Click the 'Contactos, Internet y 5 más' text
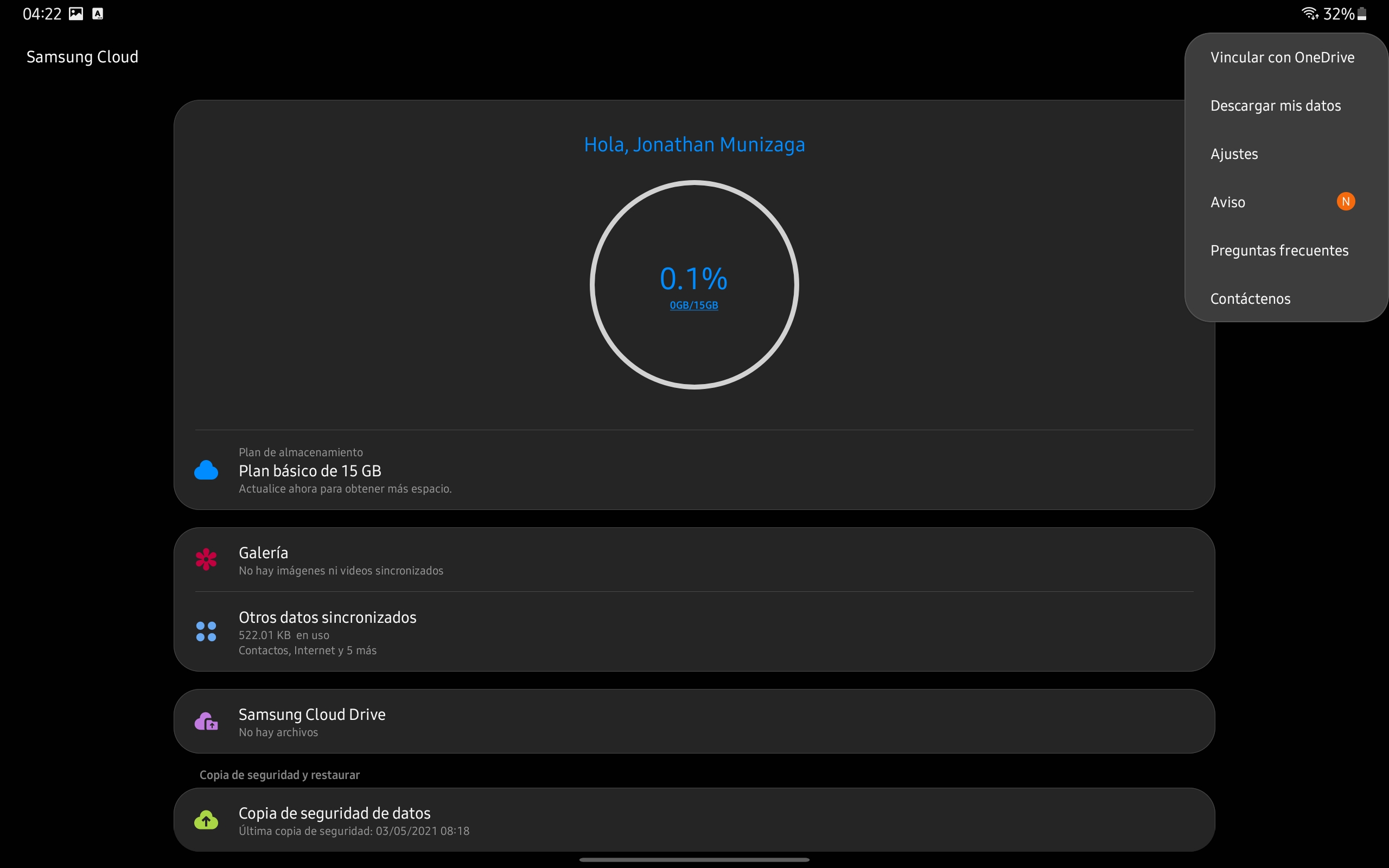Screen dimensions: 1389x868 point(308,650)
